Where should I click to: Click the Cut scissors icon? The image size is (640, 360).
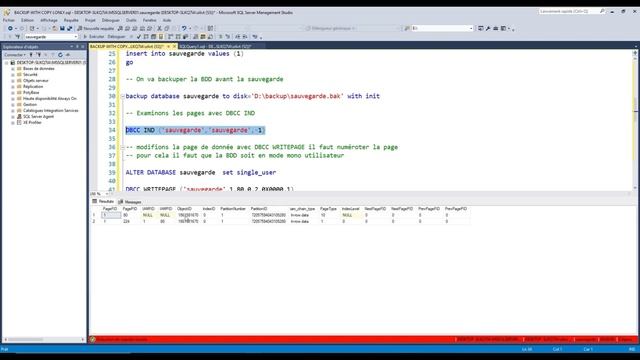point(160,29)
